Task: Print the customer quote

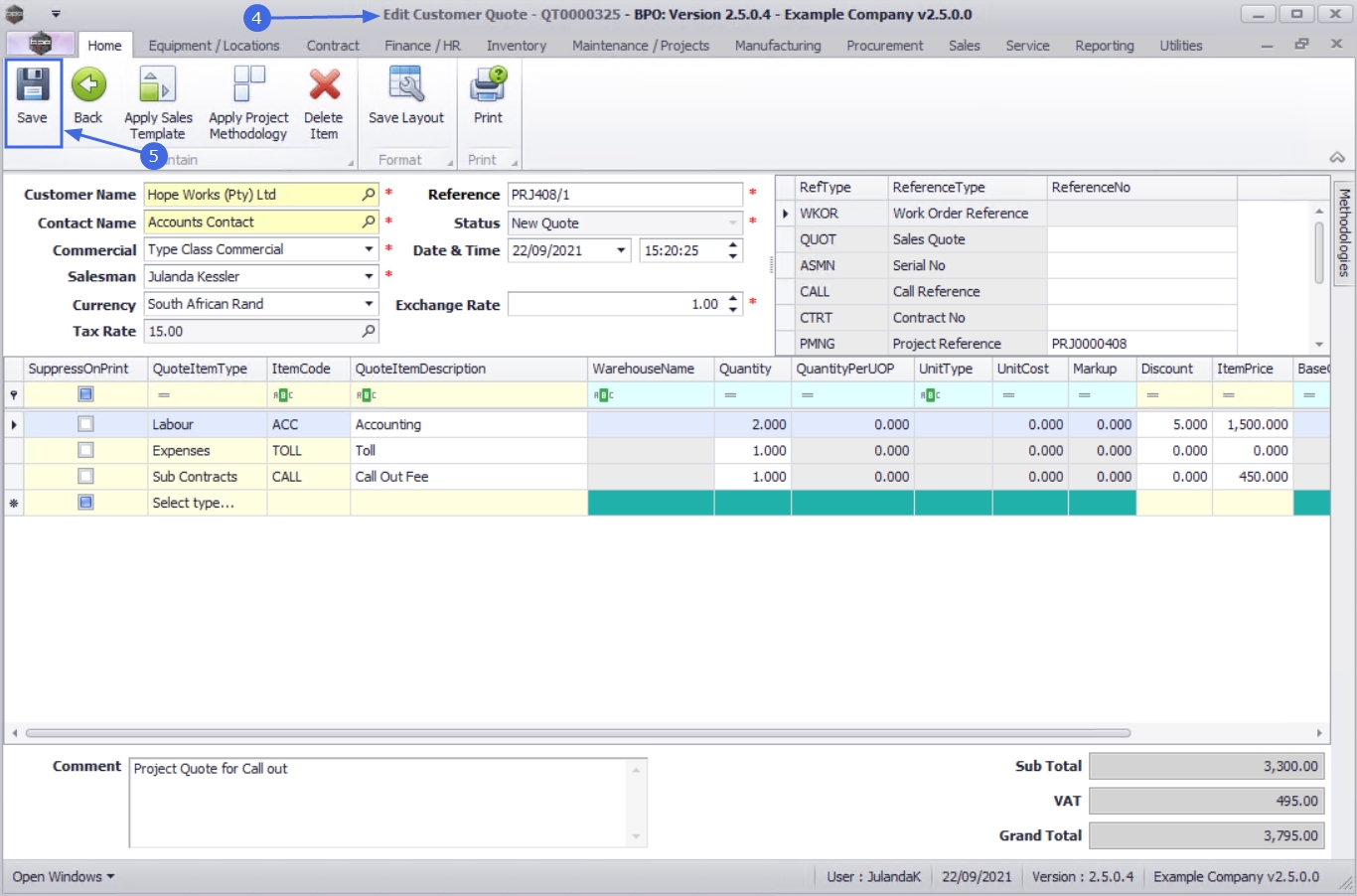Action: tap(488, 86)
